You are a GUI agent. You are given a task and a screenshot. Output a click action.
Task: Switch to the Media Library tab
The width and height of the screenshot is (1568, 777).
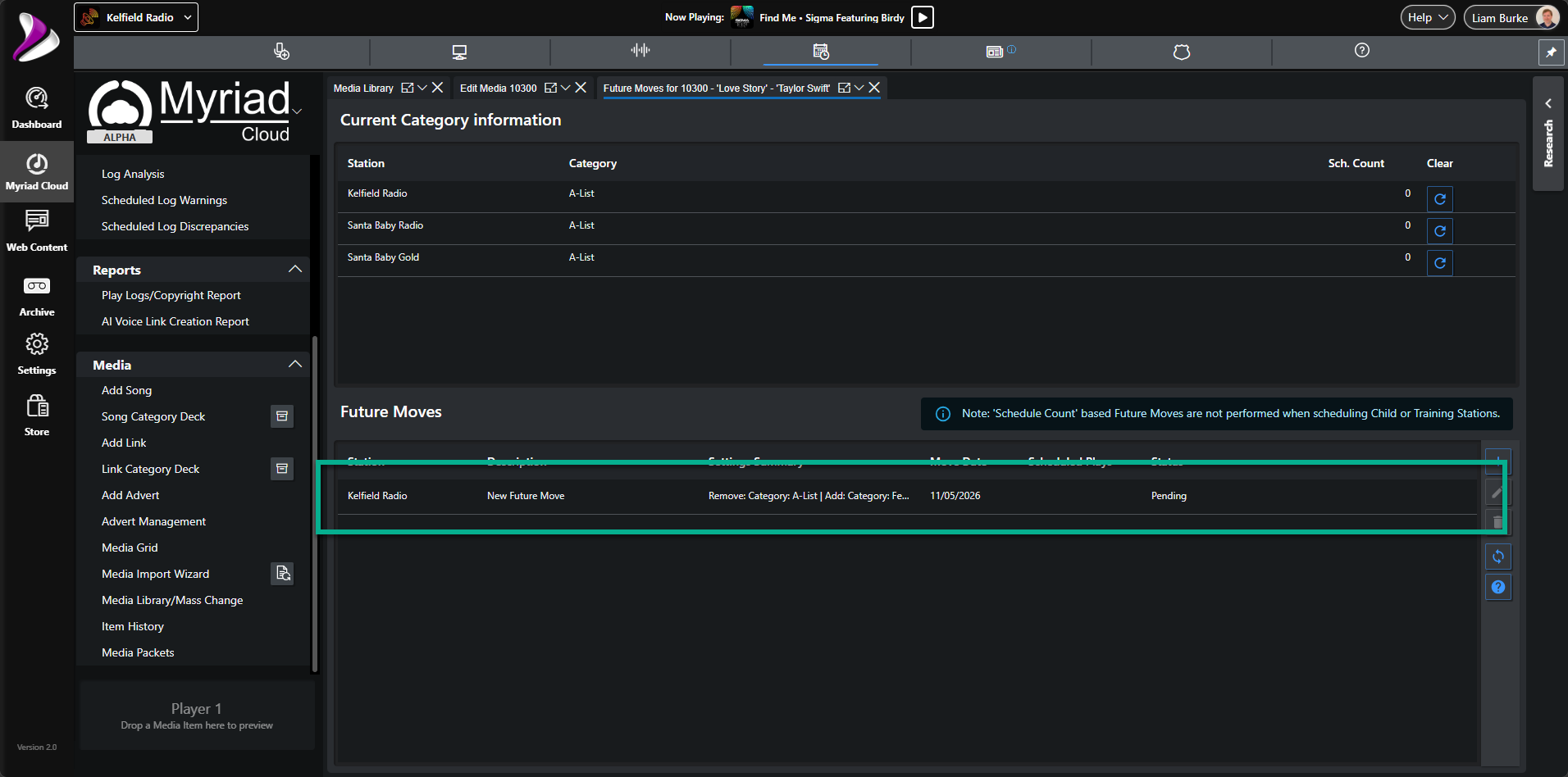click(363, 89)
